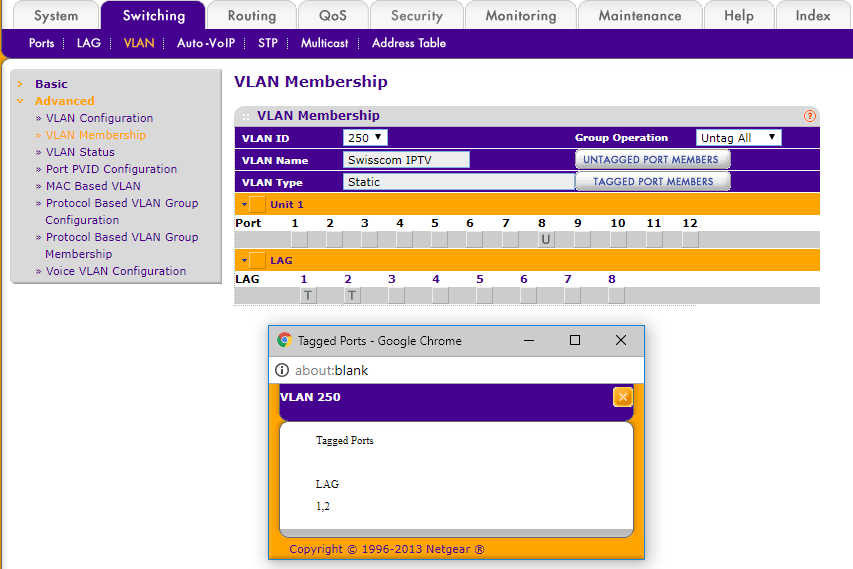Click the help question mark icon
The image size is (853, 569).
[810, 116]
